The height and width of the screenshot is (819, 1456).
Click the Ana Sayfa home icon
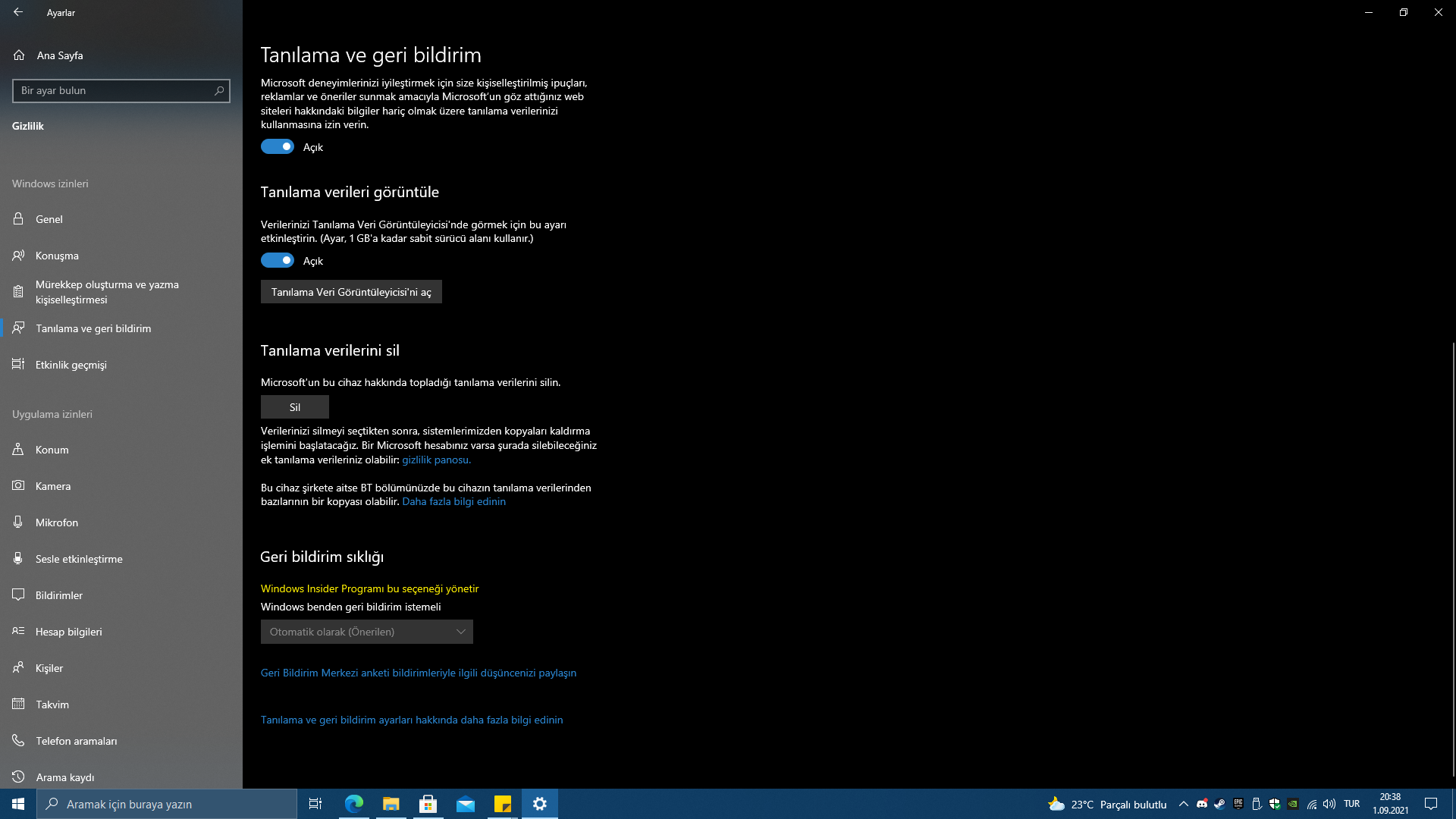click(x=19, y=55)
